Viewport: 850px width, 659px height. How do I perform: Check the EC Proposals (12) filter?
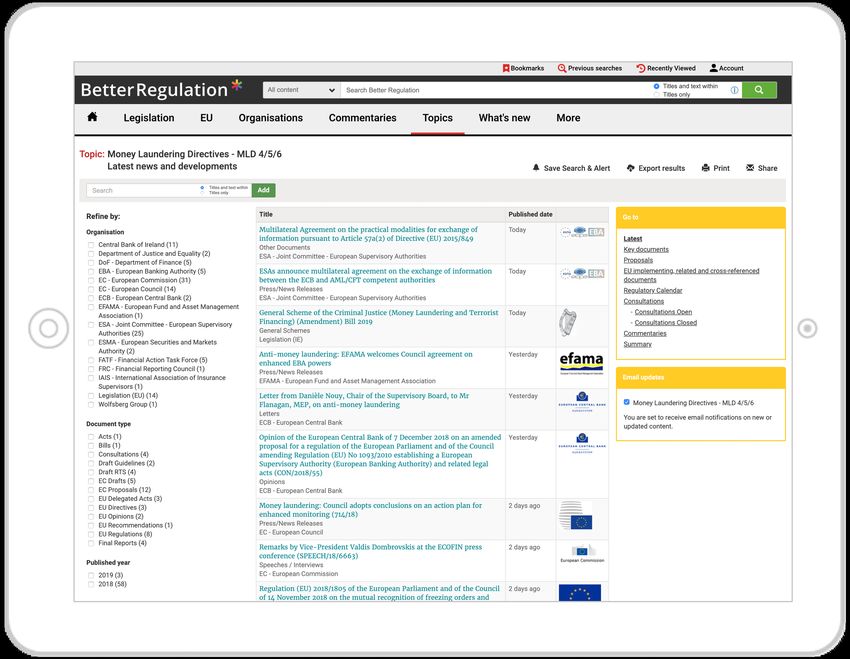click(91, 490)
